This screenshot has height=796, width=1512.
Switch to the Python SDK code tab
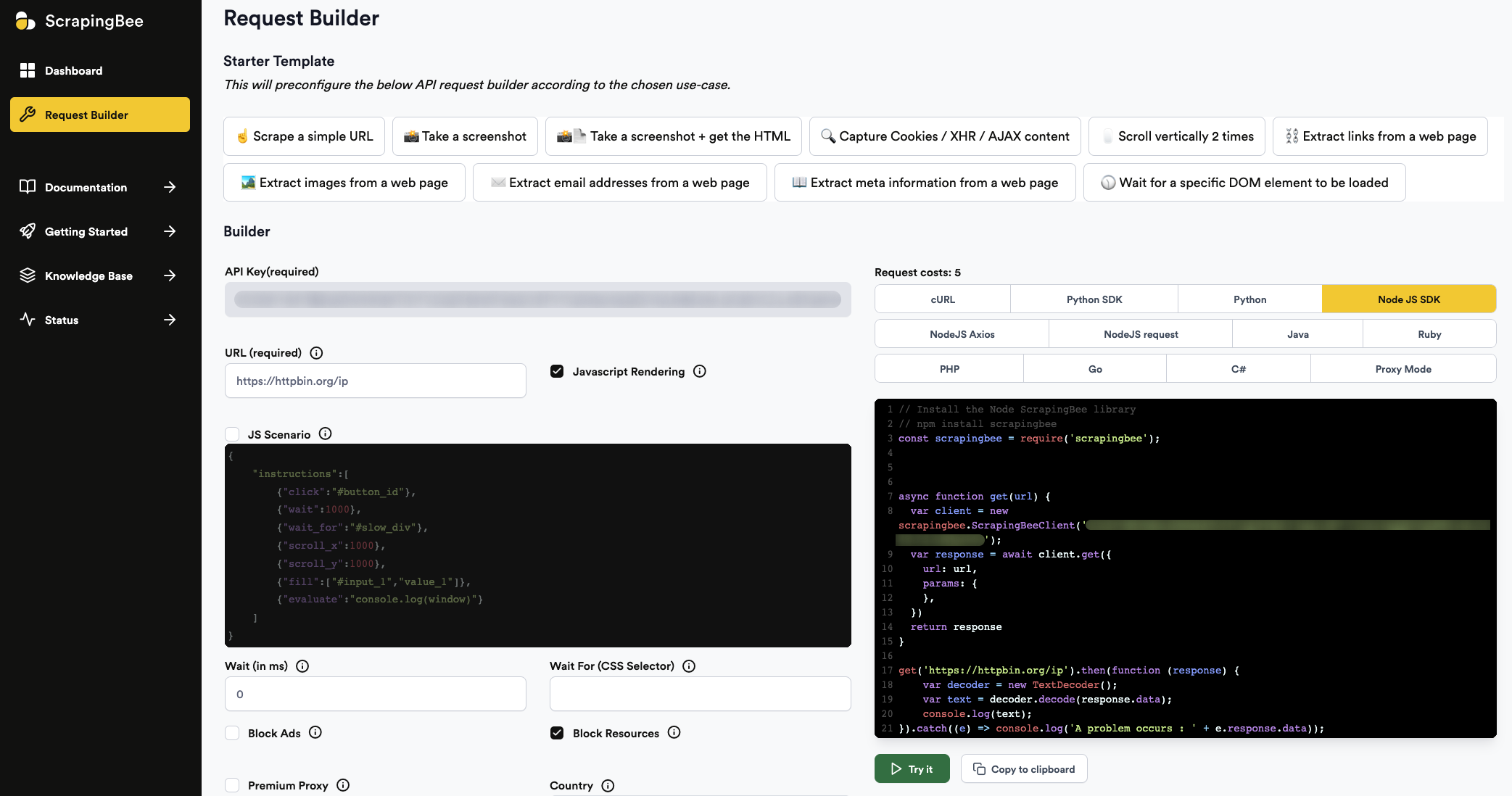[x=1093, y=299]
